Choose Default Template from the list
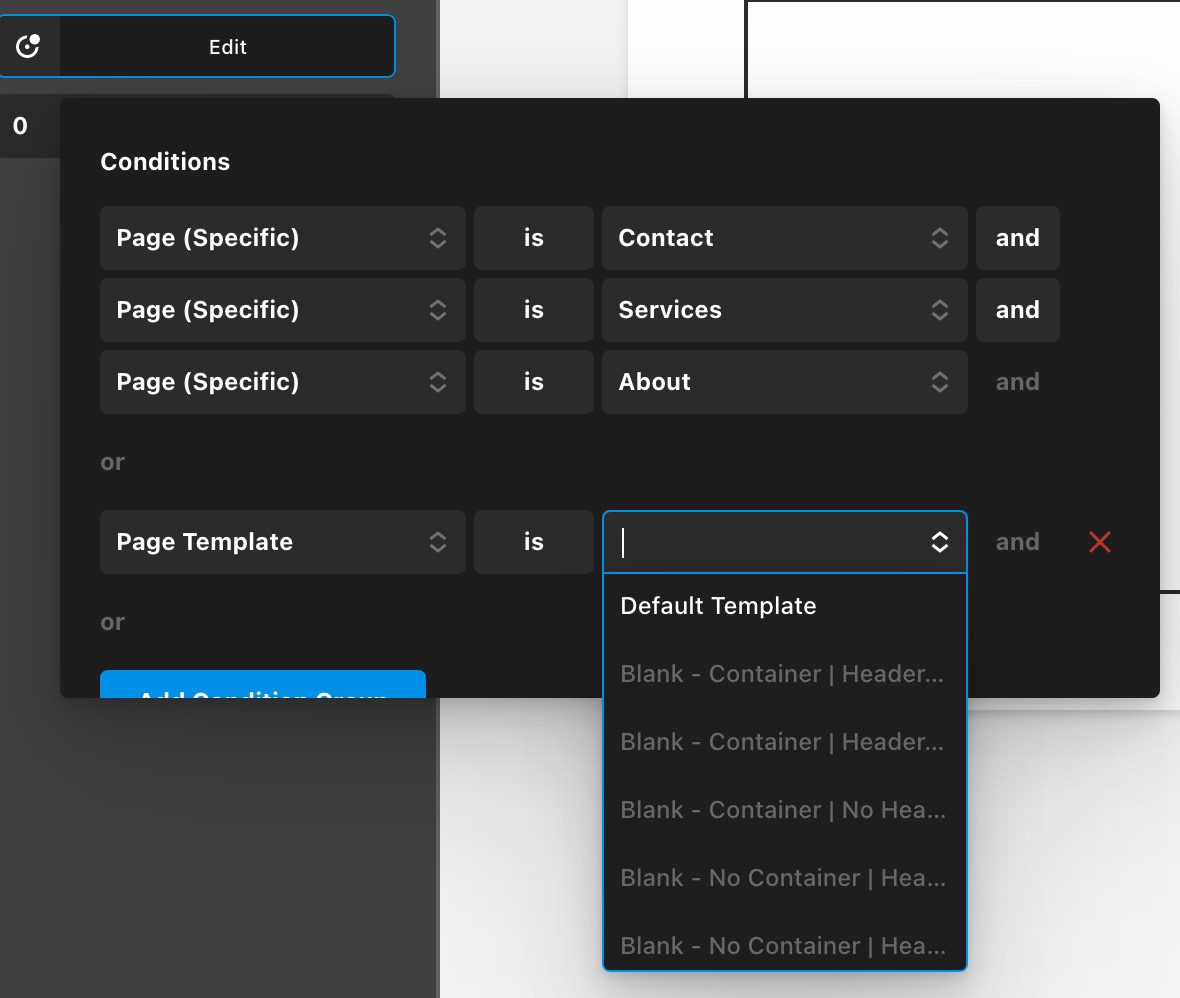Screen dimensions: 1180x998 pyautogui.click(x=718, y=606)
